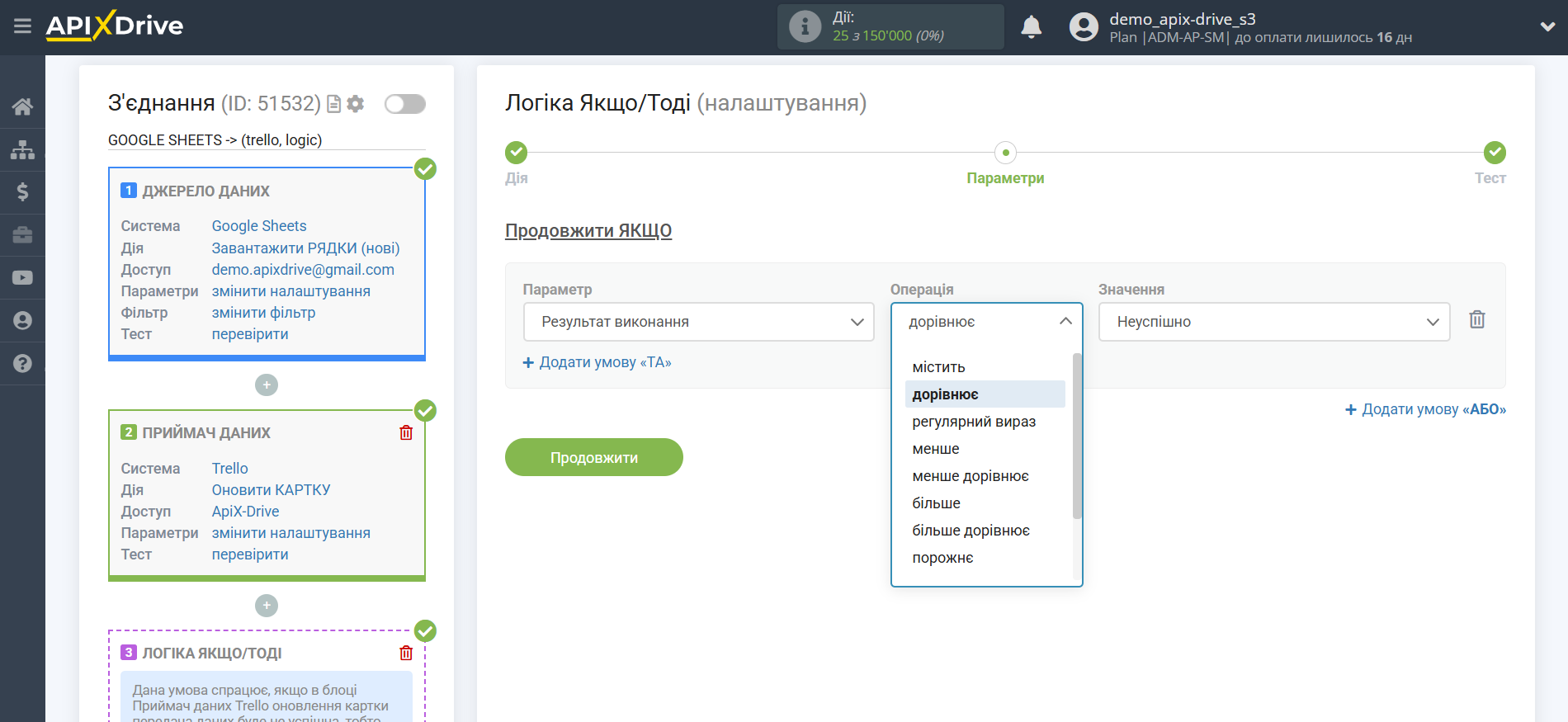Choose більше дорівнює option
This screenshot has height=722, width=1568.
985,531
